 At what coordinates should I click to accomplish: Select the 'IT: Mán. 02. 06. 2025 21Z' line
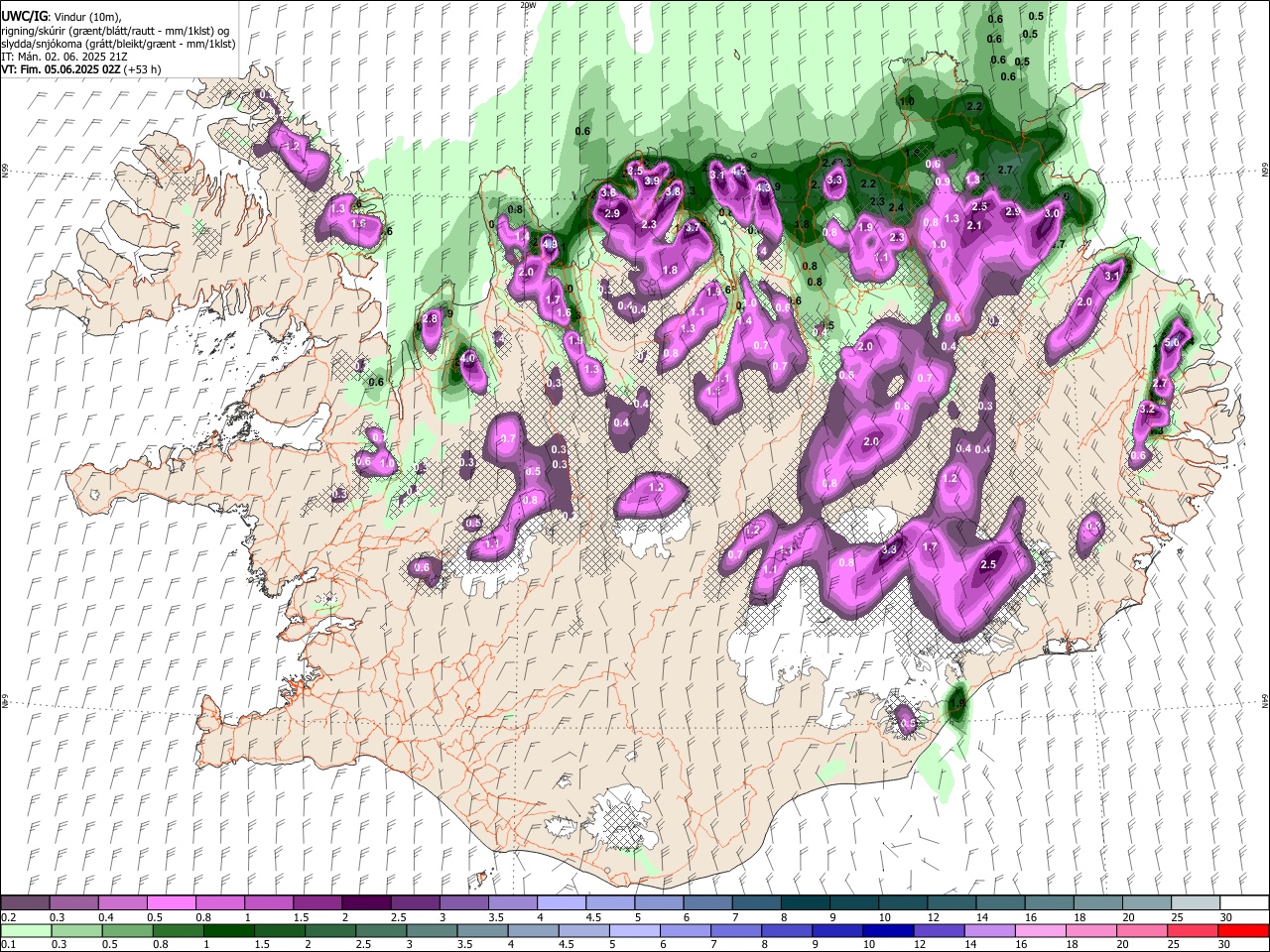[63, 57]
